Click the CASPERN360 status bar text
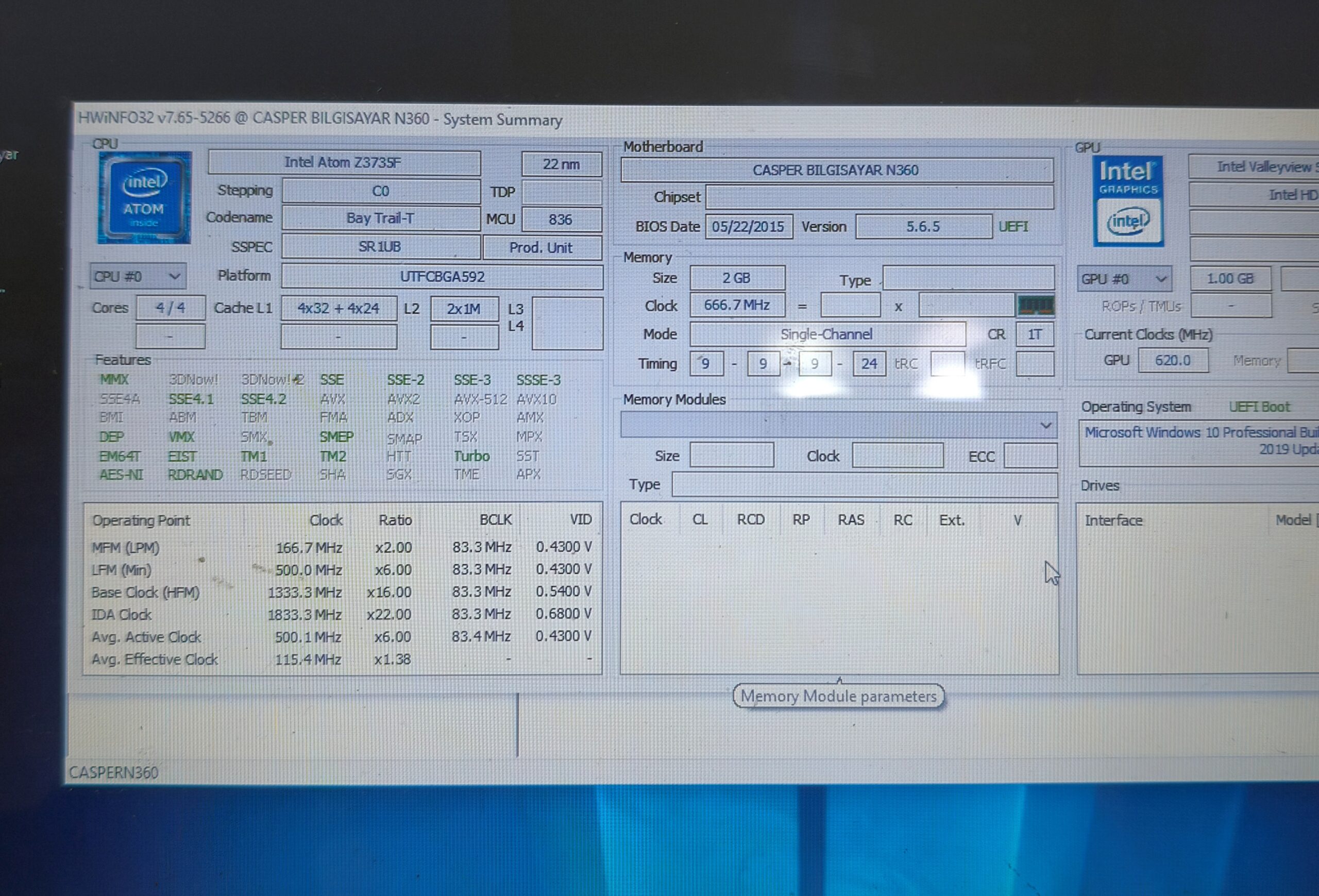Image resolution: width=1319 pixels, height=896 pixels. [x=113, y=772]
